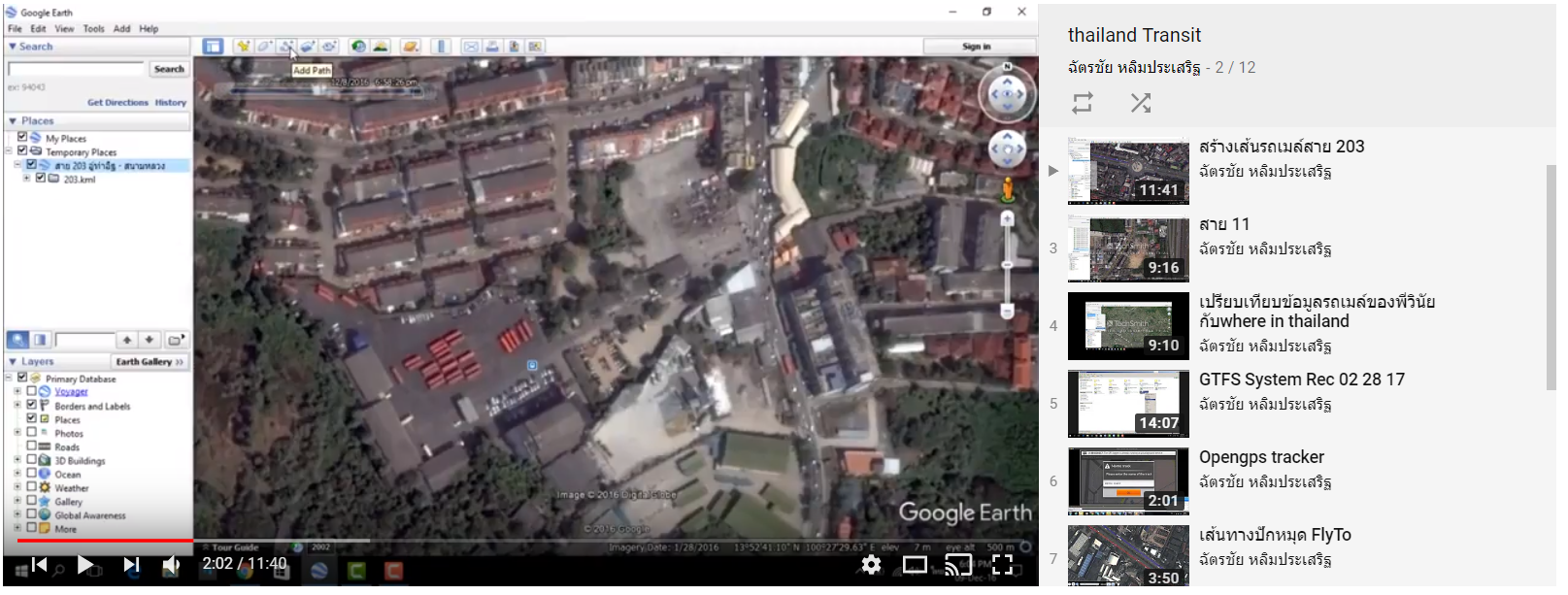Click the View in Google Maps icon
Screen dimensions: 1568x595
coord(535,46)
